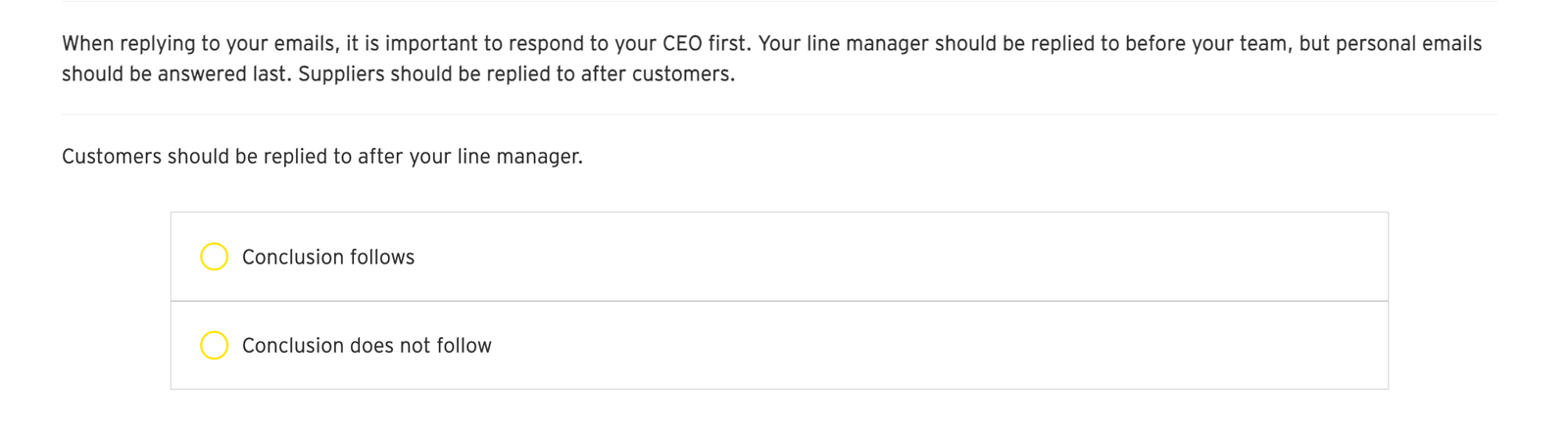
Task: Click the "Conclusion does not follow" label text
Action: (367, 346)
